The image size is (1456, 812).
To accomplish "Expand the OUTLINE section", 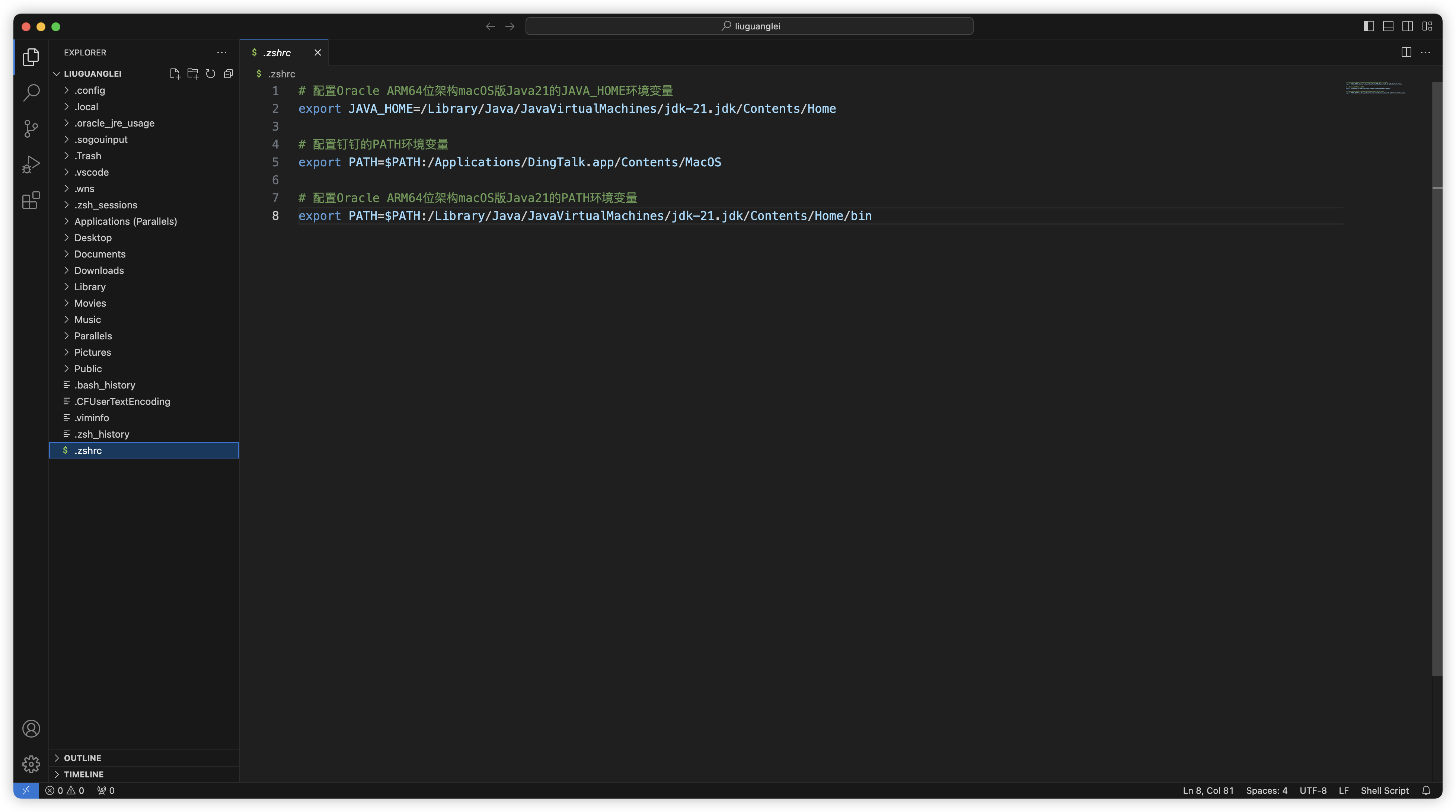I will (x=83, y=758).
